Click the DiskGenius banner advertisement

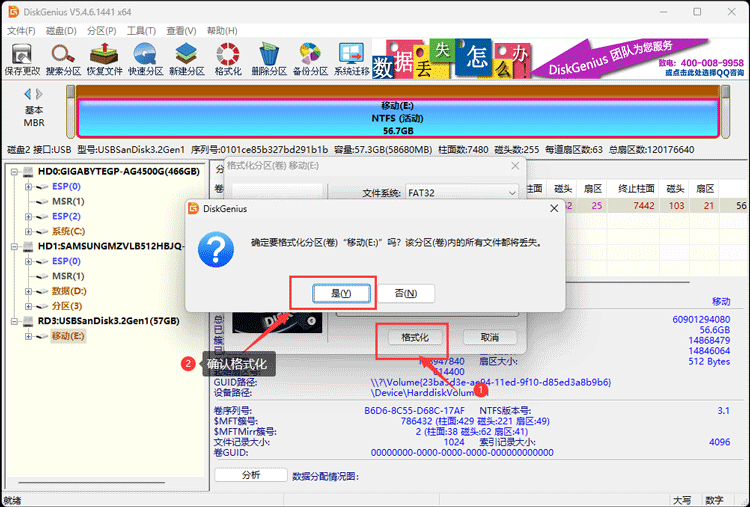pyautogui.click(x=559, y=59)
